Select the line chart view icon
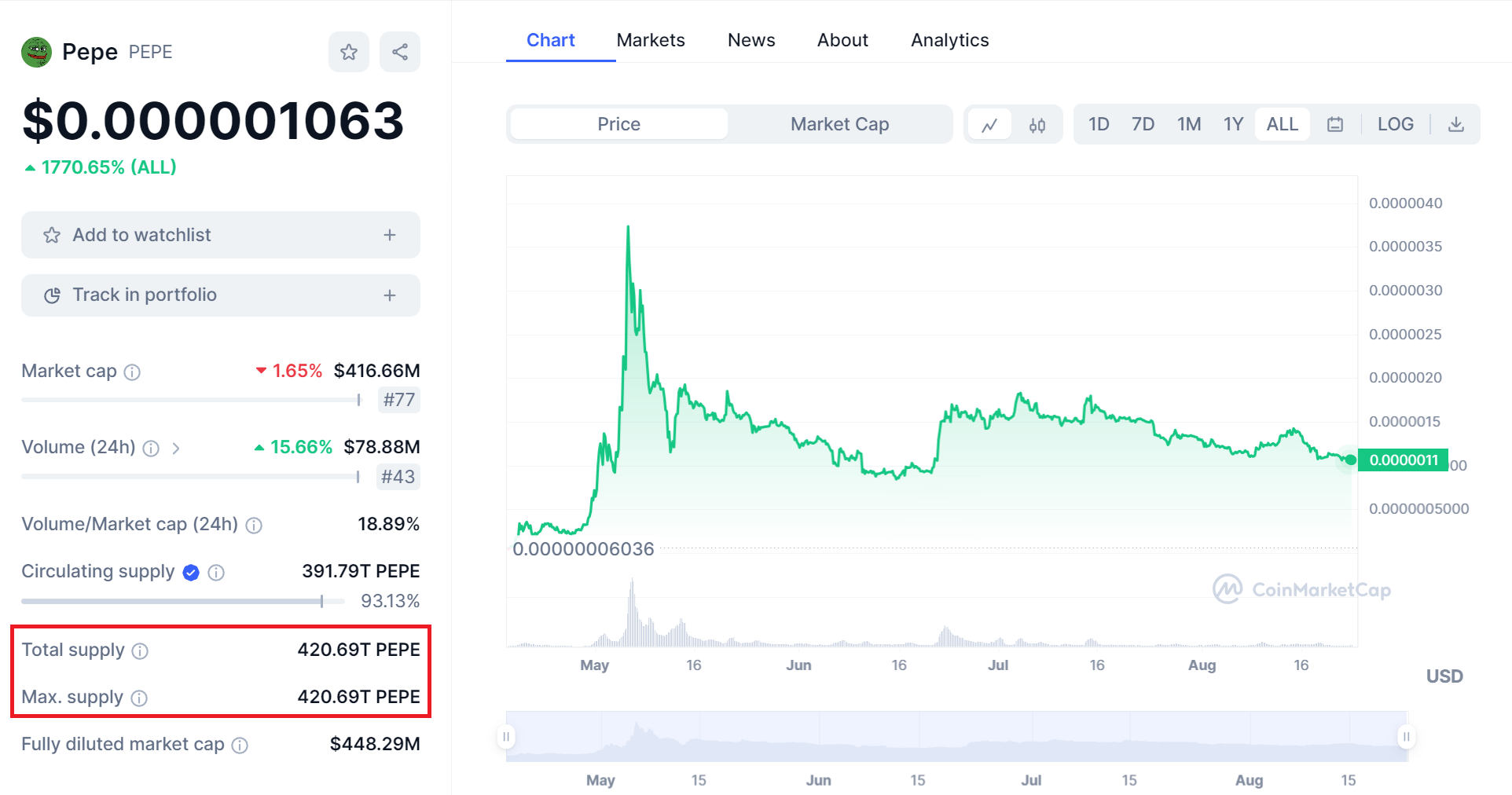This screenshot has width=1512, height=795. [x=989, y=124]
